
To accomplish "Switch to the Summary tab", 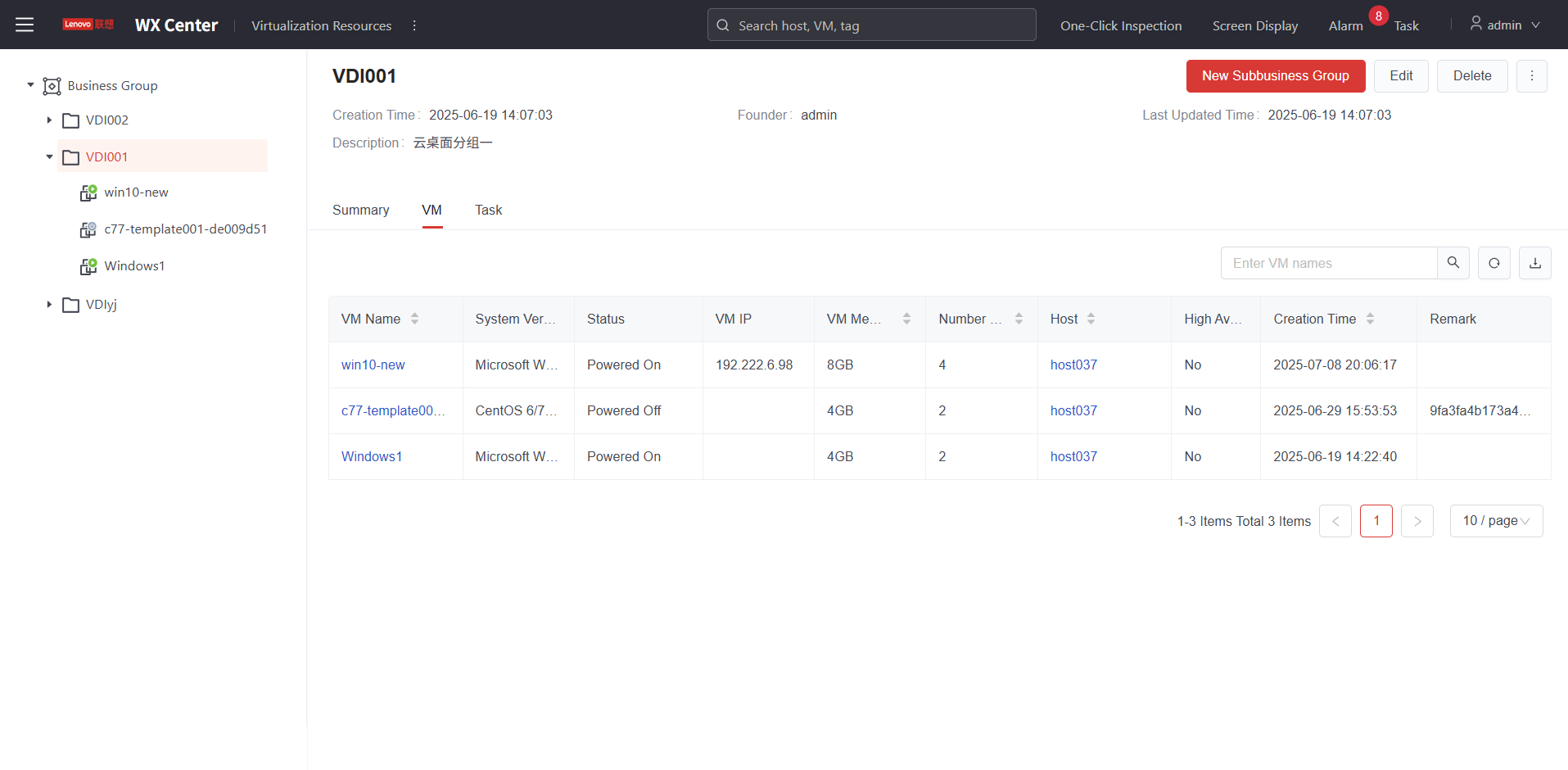I will pos(360,210).
